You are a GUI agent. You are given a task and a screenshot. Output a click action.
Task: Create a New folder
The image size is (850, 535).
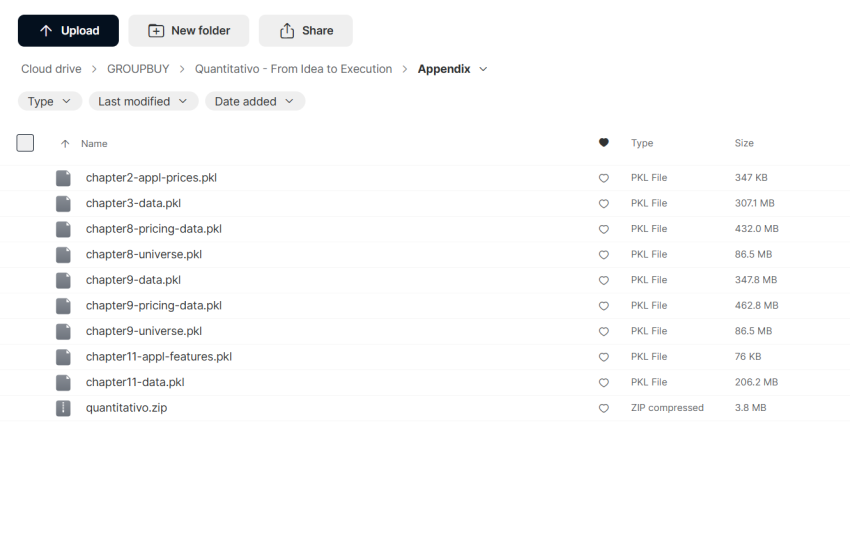point(189,31)
